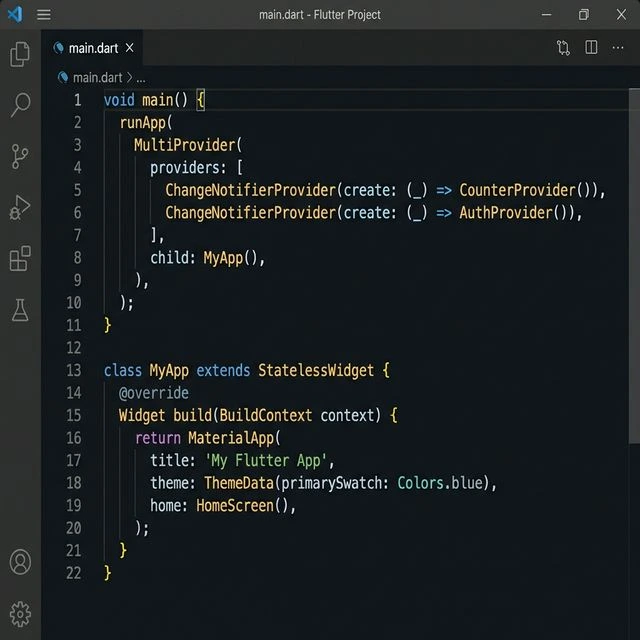This screenshot has height=640, width=640.
Task: Click 'BuildContext' on line 15
Action: [266, 416]
